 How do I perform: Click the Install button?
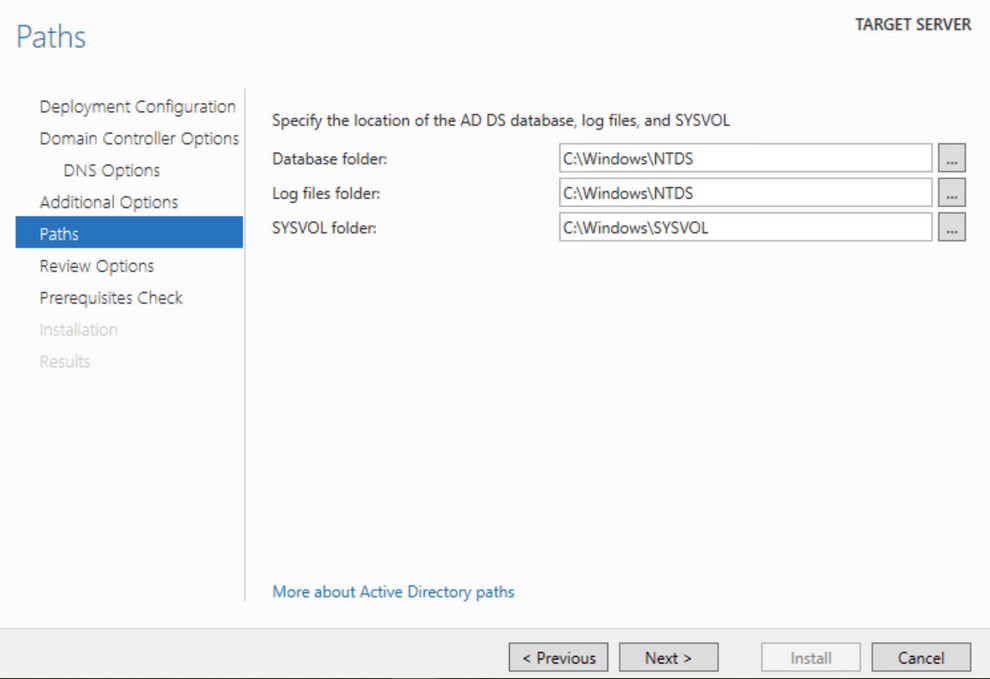pyautogui.click(x=811, y=658)
